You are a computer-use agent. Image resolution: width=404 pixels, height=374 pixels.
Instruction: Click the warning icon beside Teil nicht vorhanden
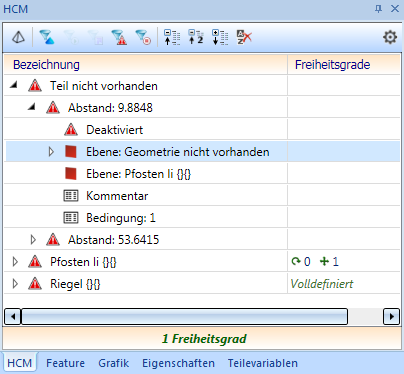coord(35,86)
